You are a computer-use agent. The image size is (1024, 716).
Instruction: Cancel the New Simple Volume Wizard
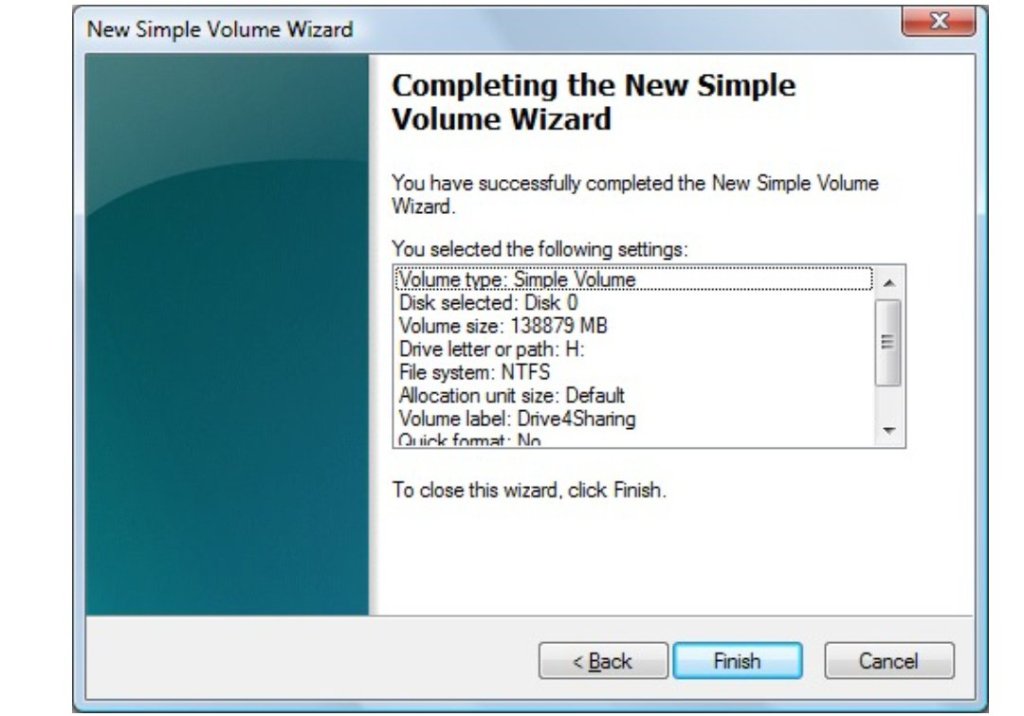click(889, 660)
